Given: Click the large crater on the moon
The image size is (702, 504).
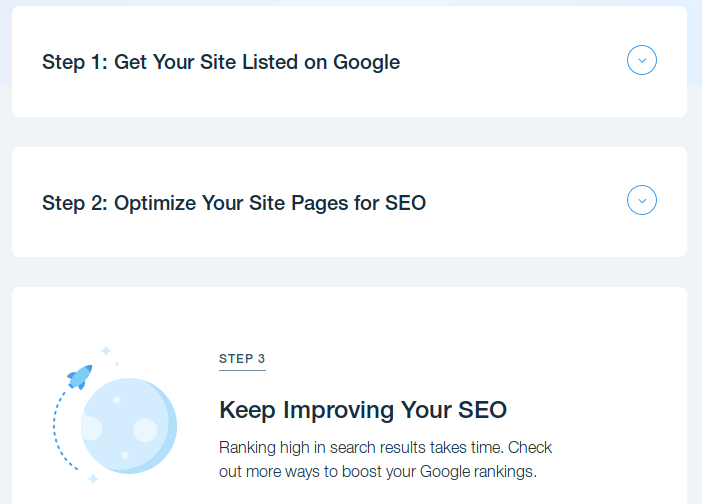Looking at the screenshot, I should coord(145,430).
